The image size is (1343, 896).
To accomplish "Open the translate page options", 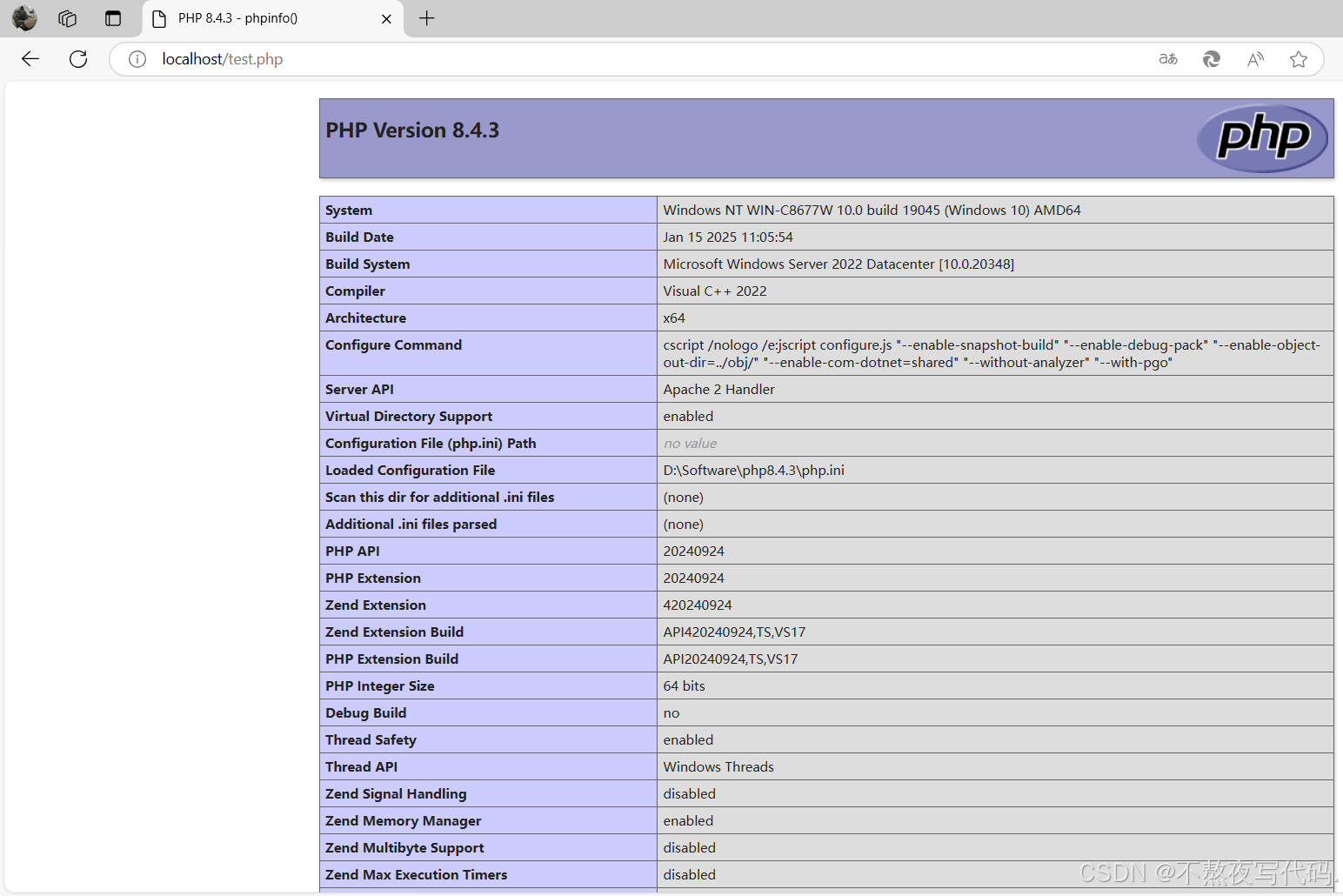I will coord(1168,58).
